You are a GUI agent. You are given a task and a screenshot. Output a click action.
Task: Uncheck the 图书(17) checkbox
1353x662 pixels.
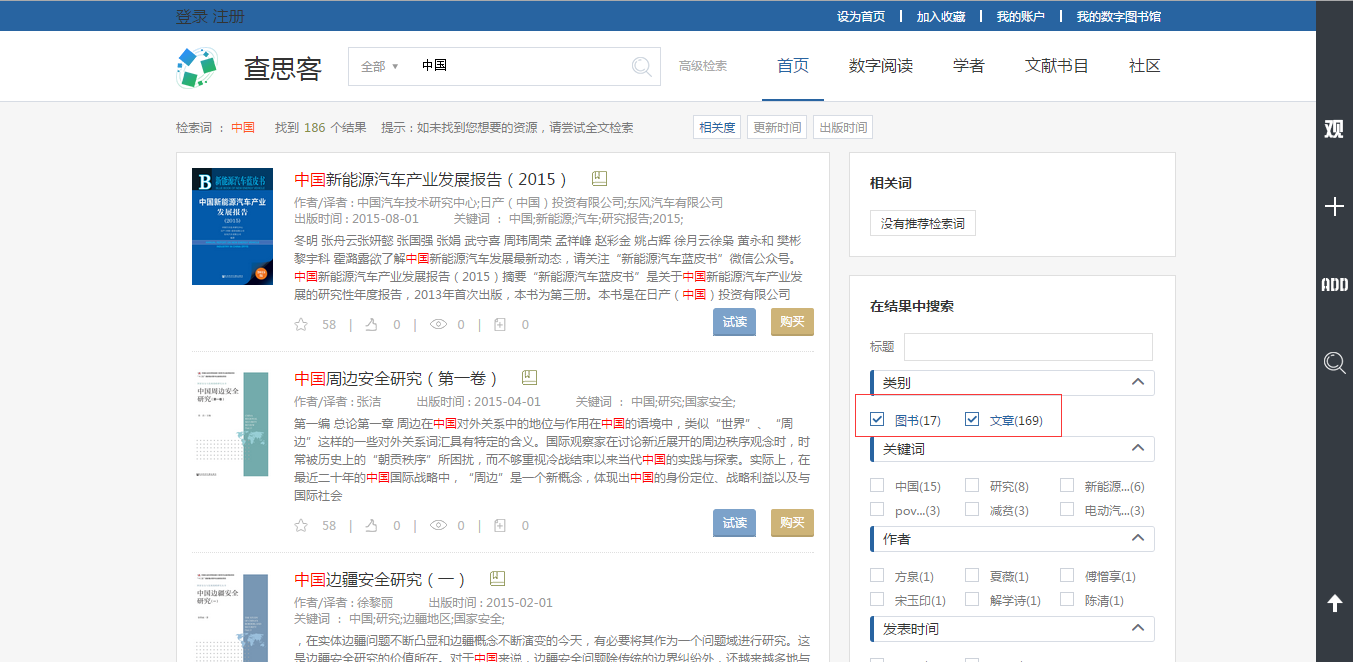pyautogui.click(x=877, y=420)
